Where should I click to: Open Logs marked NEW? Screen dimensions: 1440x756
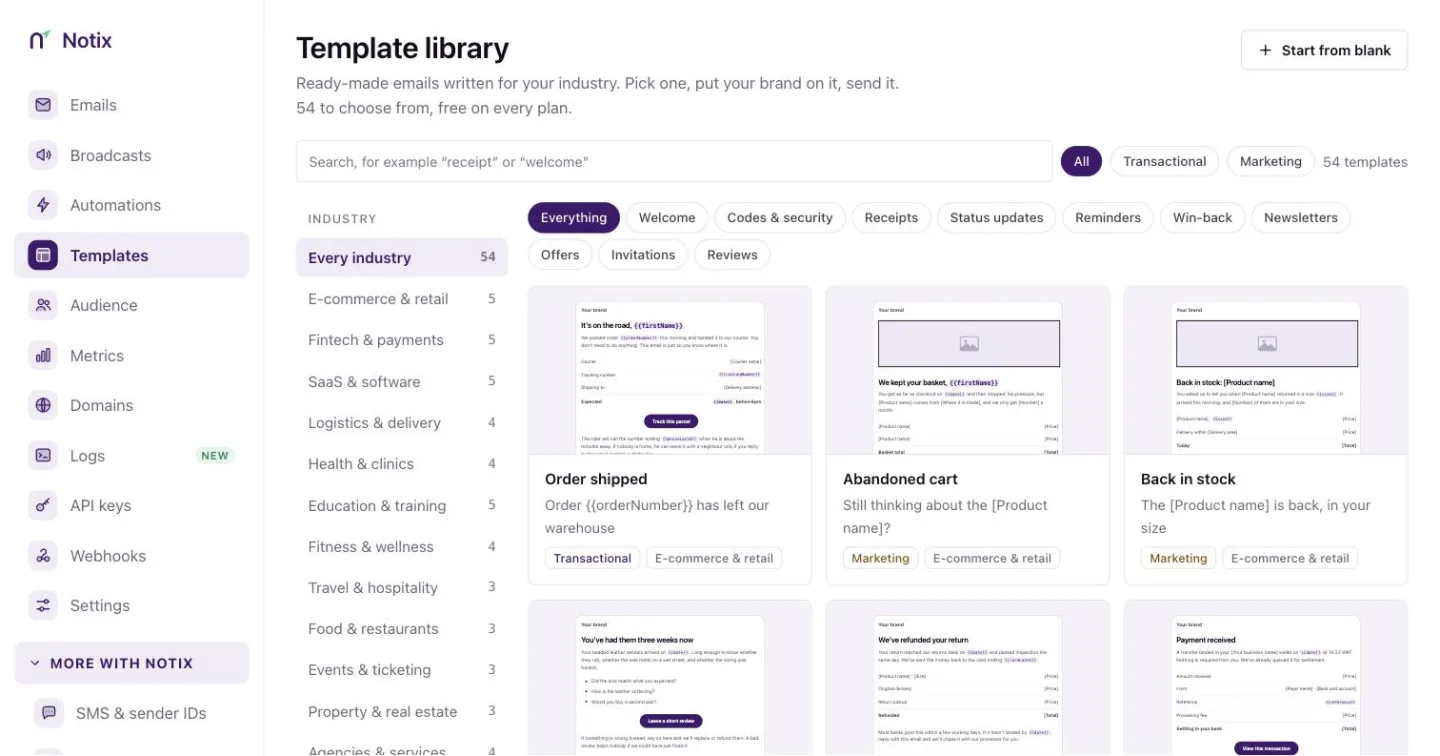click(x=131, y=455)
